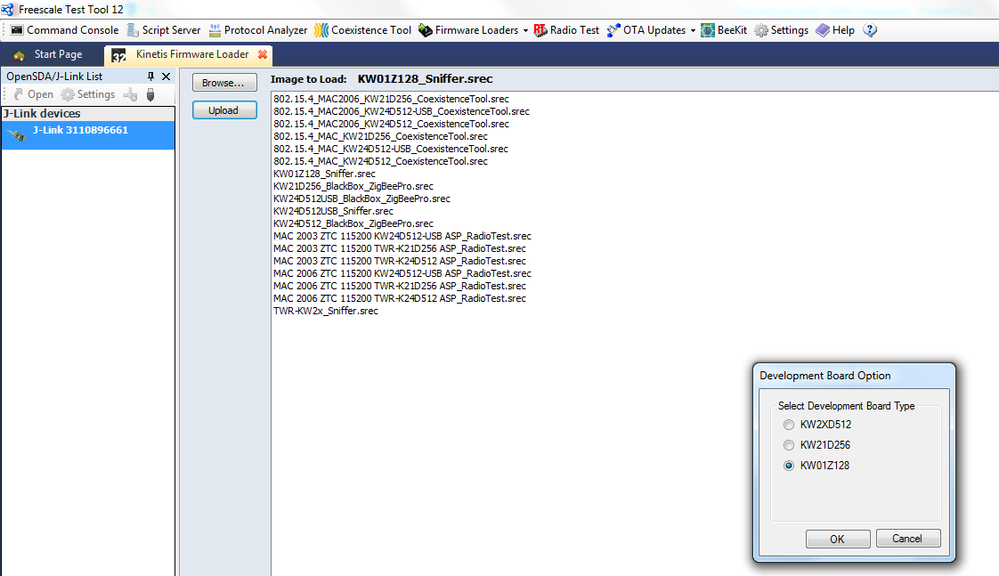The height and width of the screenshot is (576, 999).
Task: Expand the Firmware Loaders dropdown arrow
Action: coord(526,31)
